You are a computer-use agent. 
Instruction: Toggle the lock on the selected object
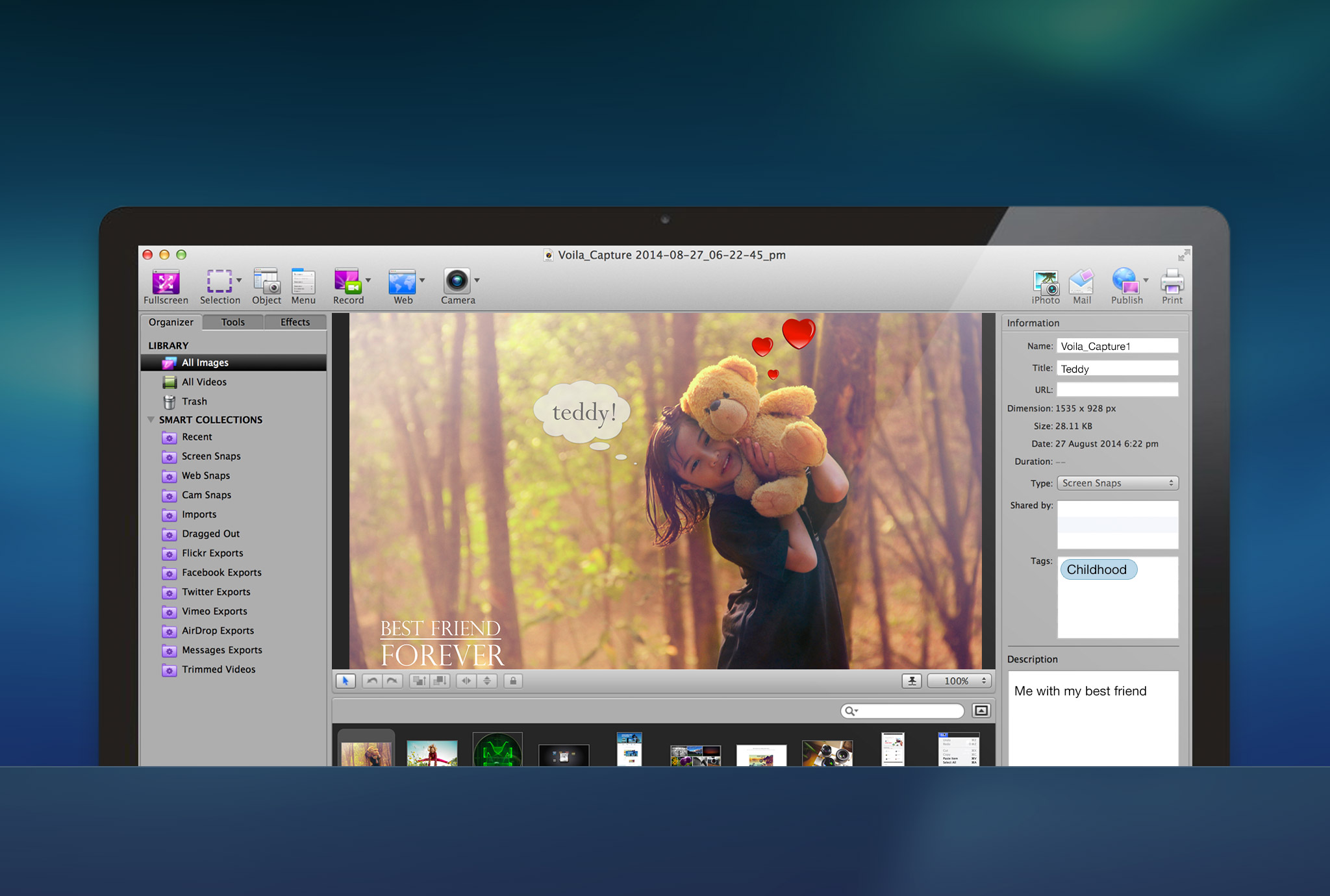pos(514,680)
